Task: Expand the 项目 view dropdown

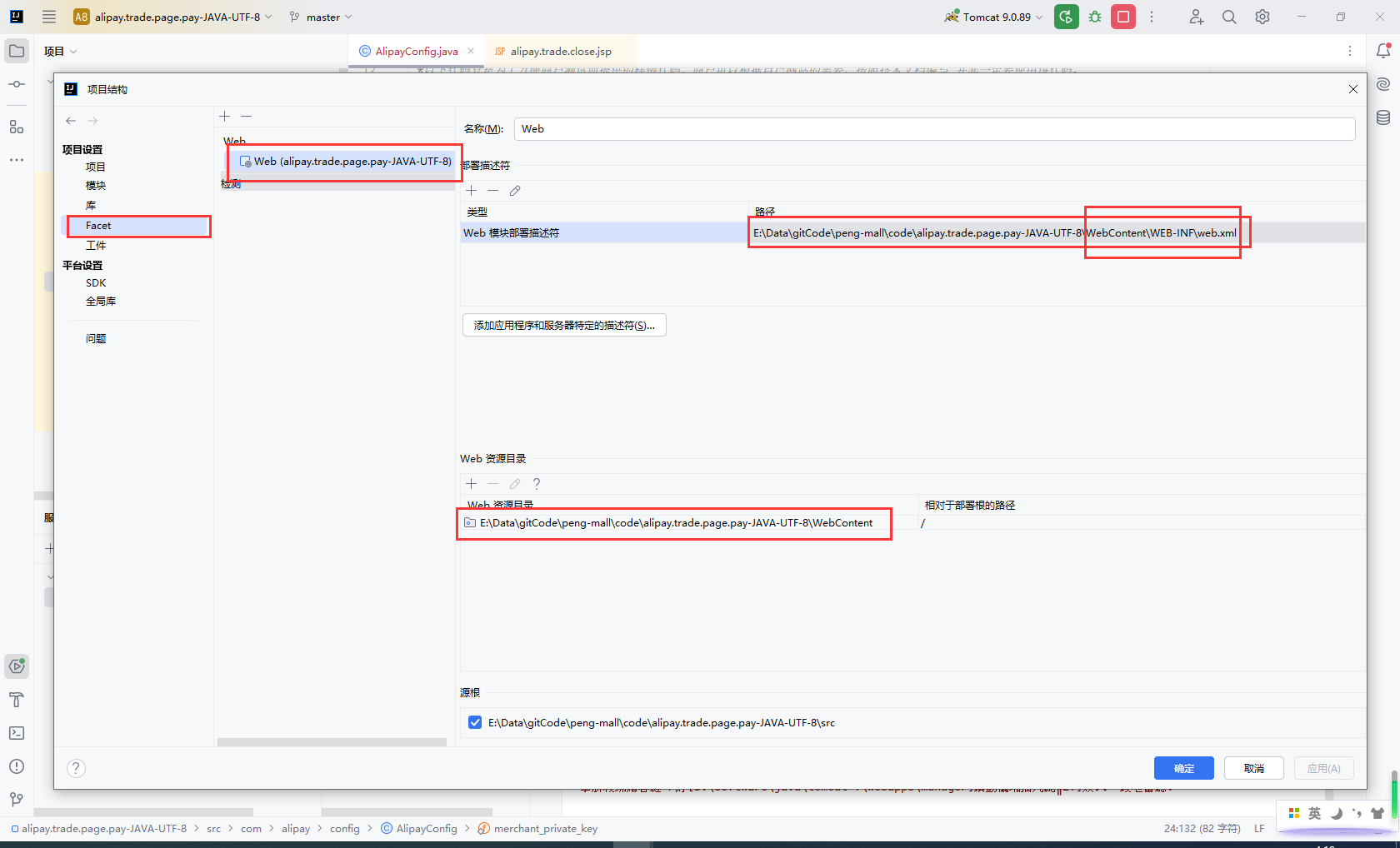Action: click(x=60, y=51)
